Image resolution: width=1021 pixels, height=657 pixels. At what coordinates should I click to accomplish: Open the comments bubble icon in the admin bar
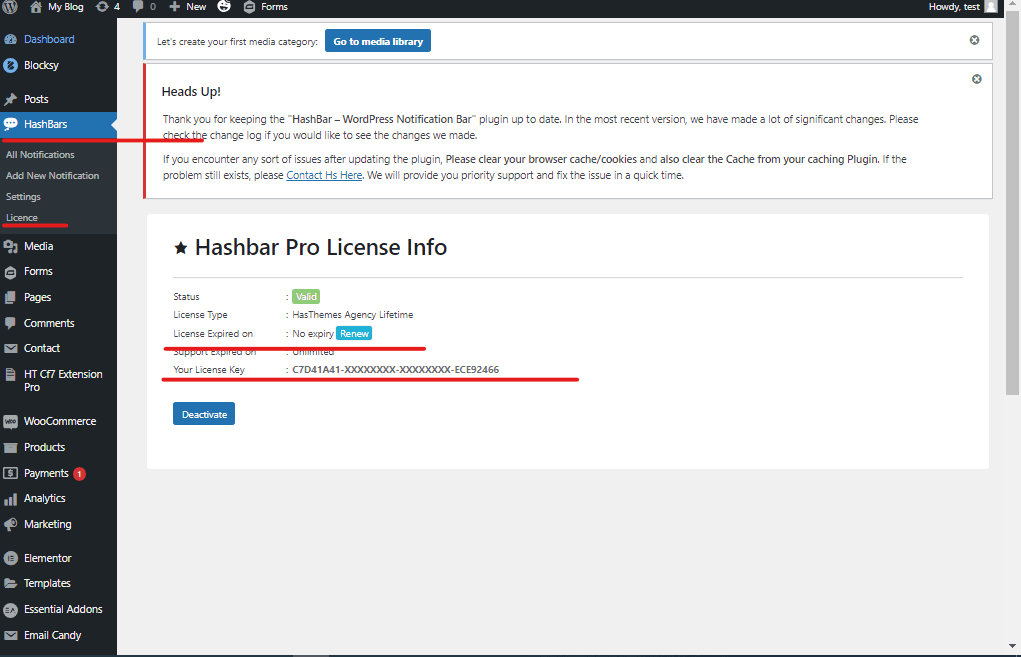click(137, 7)
